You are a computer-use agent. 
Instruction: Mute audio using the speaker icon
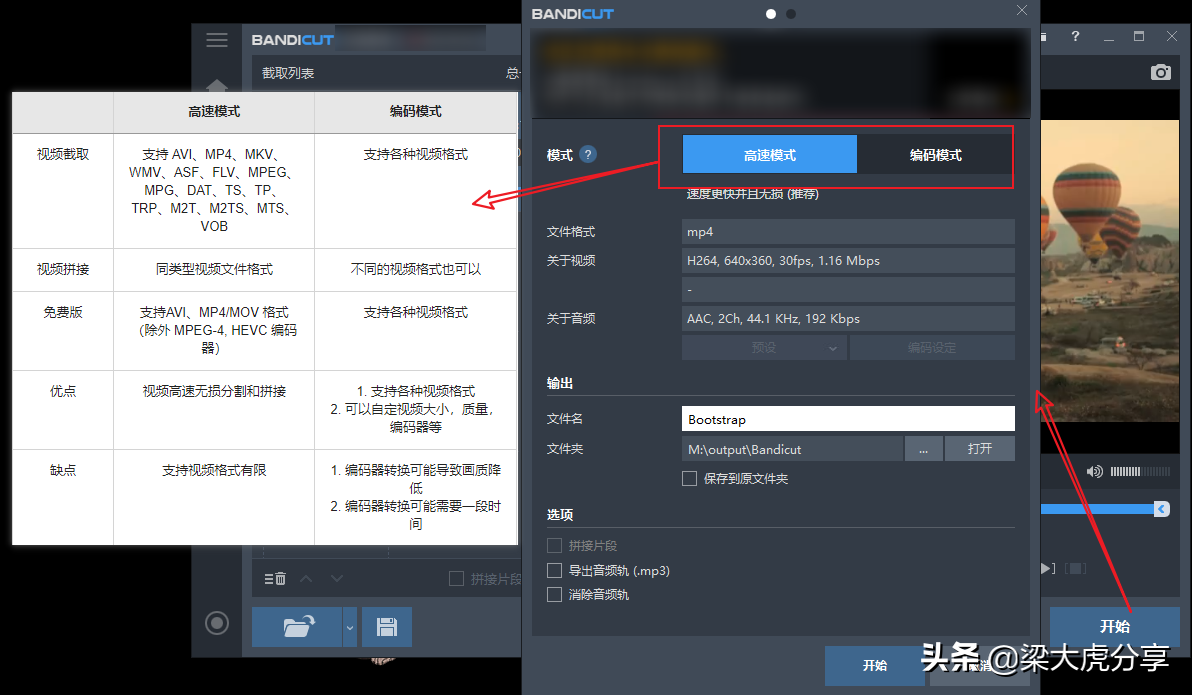click(1094, 471)
